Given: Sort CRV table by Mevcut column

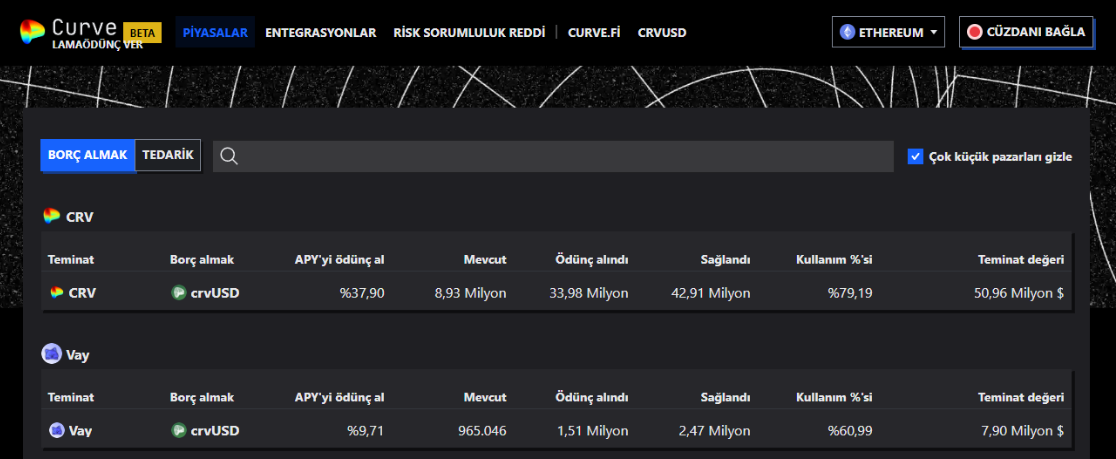Looking at the screenshot, I should pyautogui.click(x=485, y=260).
